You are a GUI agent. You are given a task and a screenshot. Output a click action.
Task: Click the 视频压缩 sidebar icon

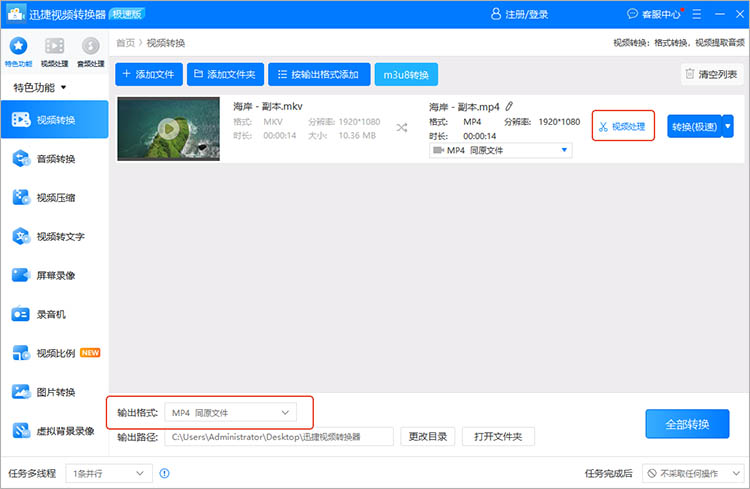(x=21, y=197)
